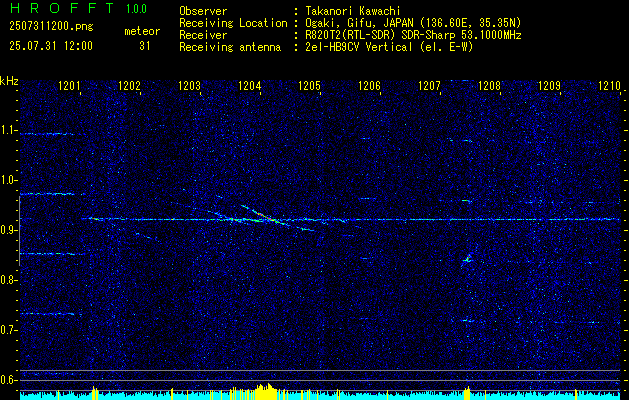
Task: Click the 1210 time marker
Action: 609,86
